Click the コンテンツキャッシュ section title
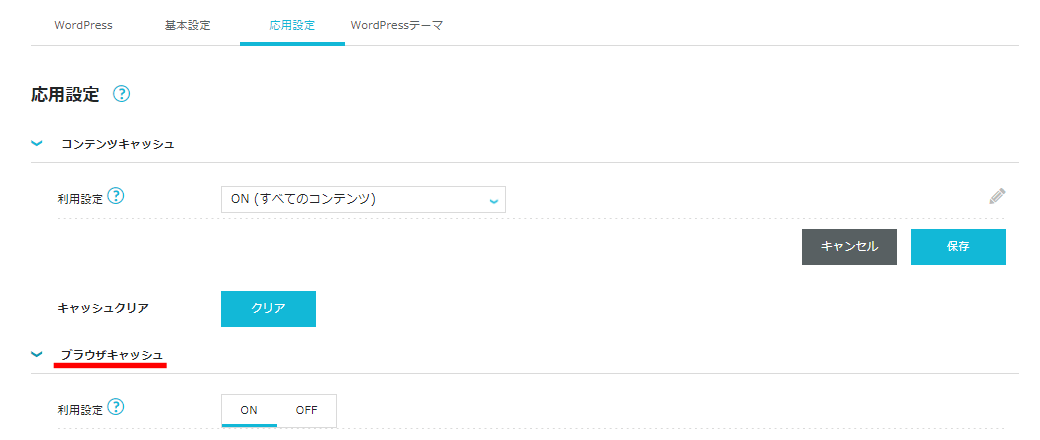 118,143
